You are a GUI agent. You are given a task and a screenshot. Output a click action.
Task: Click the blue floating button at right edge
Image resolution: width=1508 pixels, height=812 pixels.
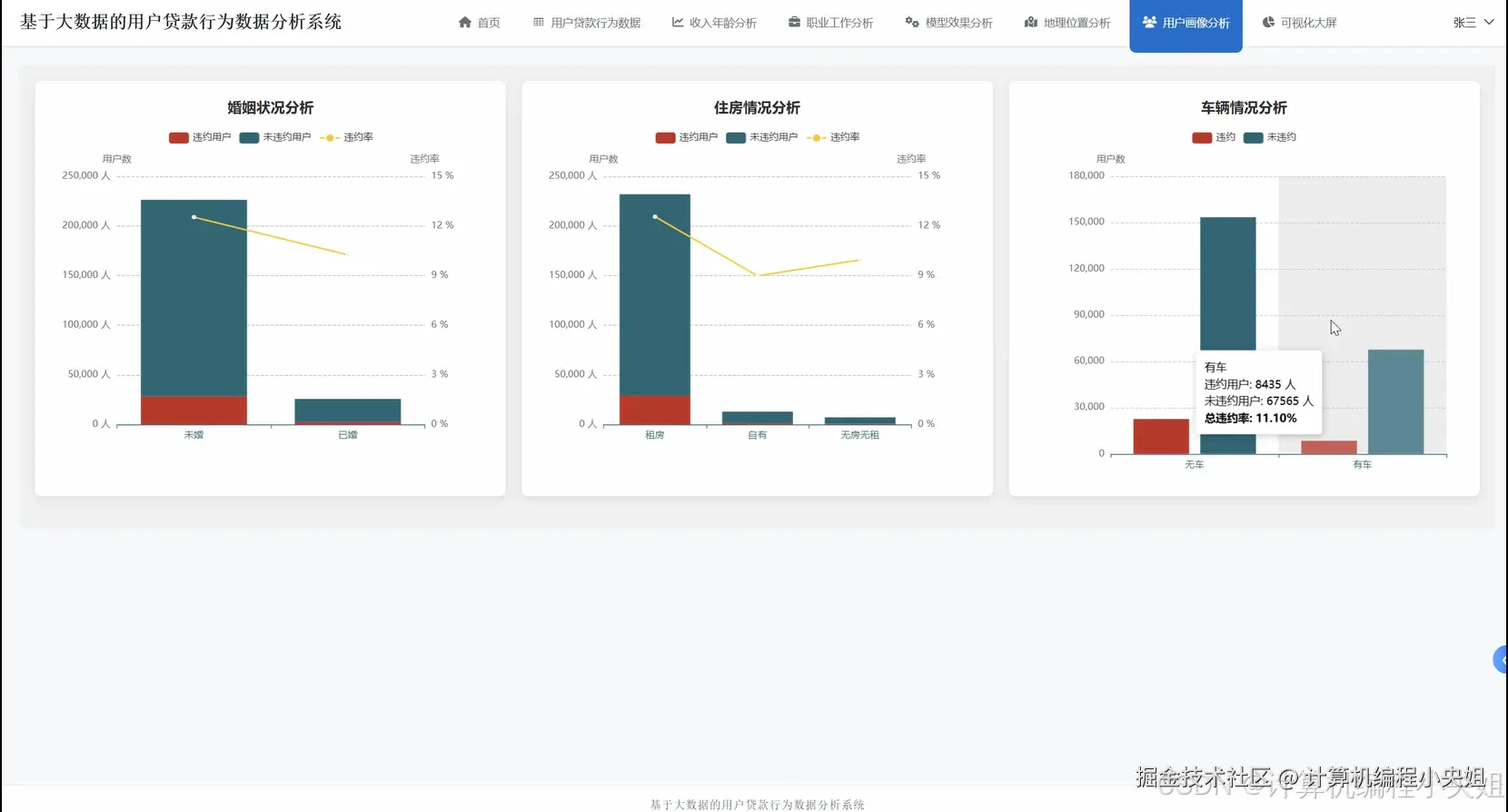click(x=1501, y=659)
